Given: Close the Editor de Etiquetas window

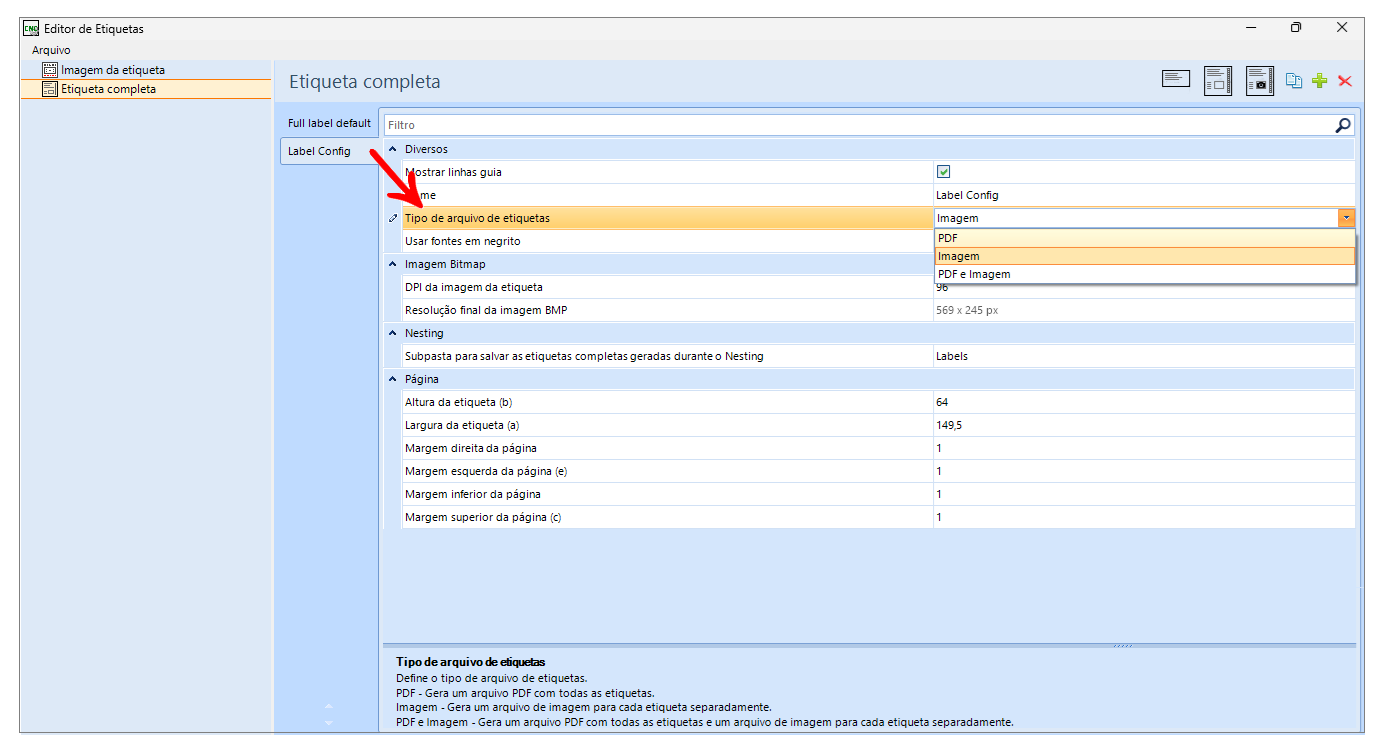Looking at the screenshot, I should pos(1341,28).
